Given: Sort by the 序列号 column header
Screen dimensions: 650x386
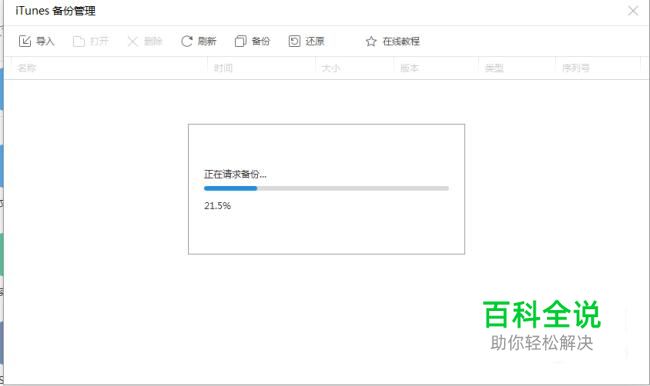Looking at the screenshot, I should (x=575, y=68).
